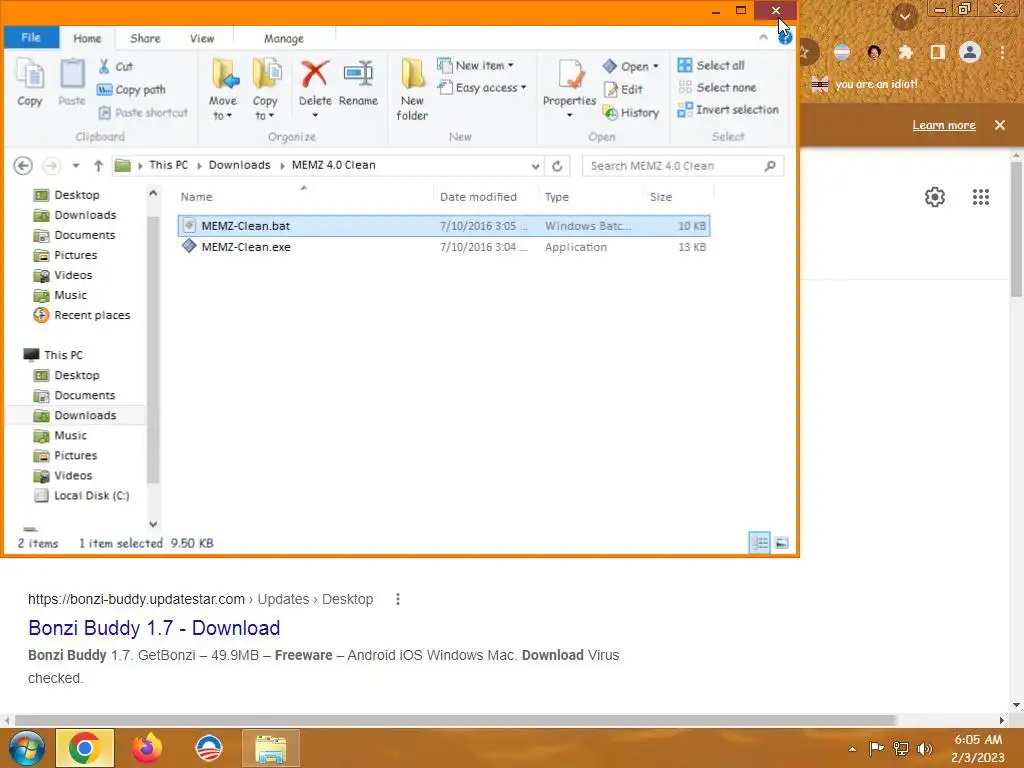Choose Cut in the ribbon
The image size is (1024, 768).
tap(116, 66)
